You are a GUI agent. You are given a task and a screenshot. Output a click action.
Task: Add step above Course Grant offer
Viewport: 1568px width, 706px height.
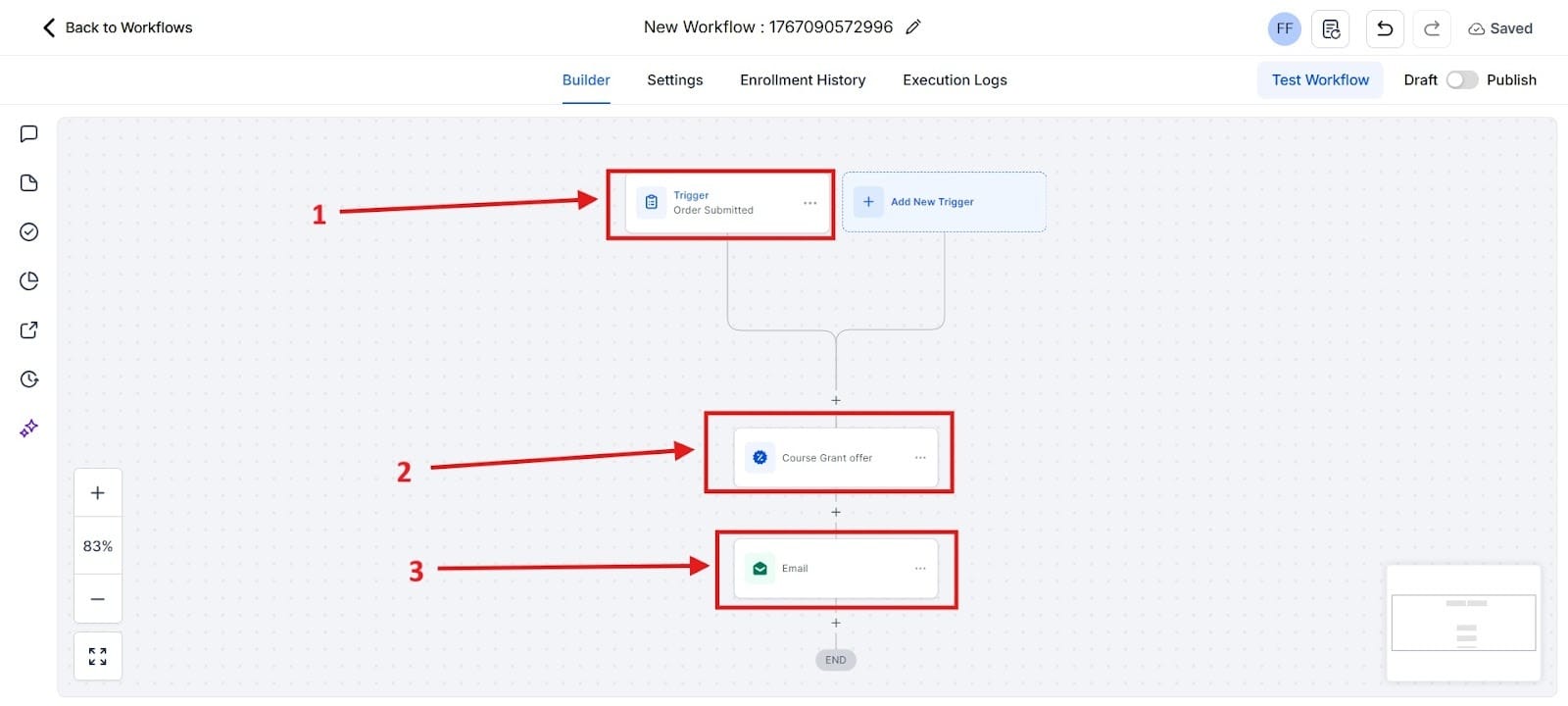point(836,400)
